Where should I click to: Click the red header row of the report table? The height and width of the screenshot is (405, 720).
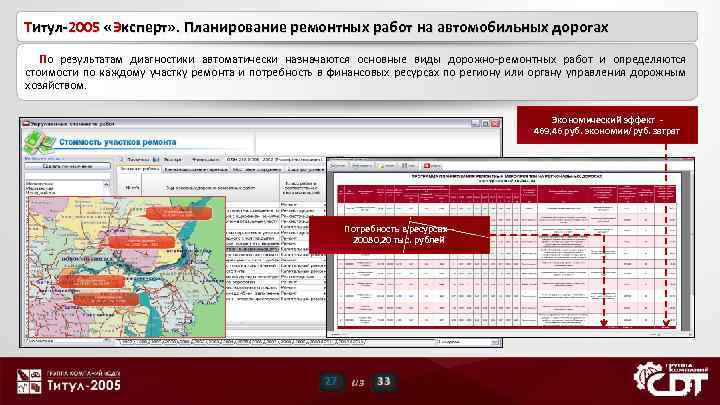(506, 193)
